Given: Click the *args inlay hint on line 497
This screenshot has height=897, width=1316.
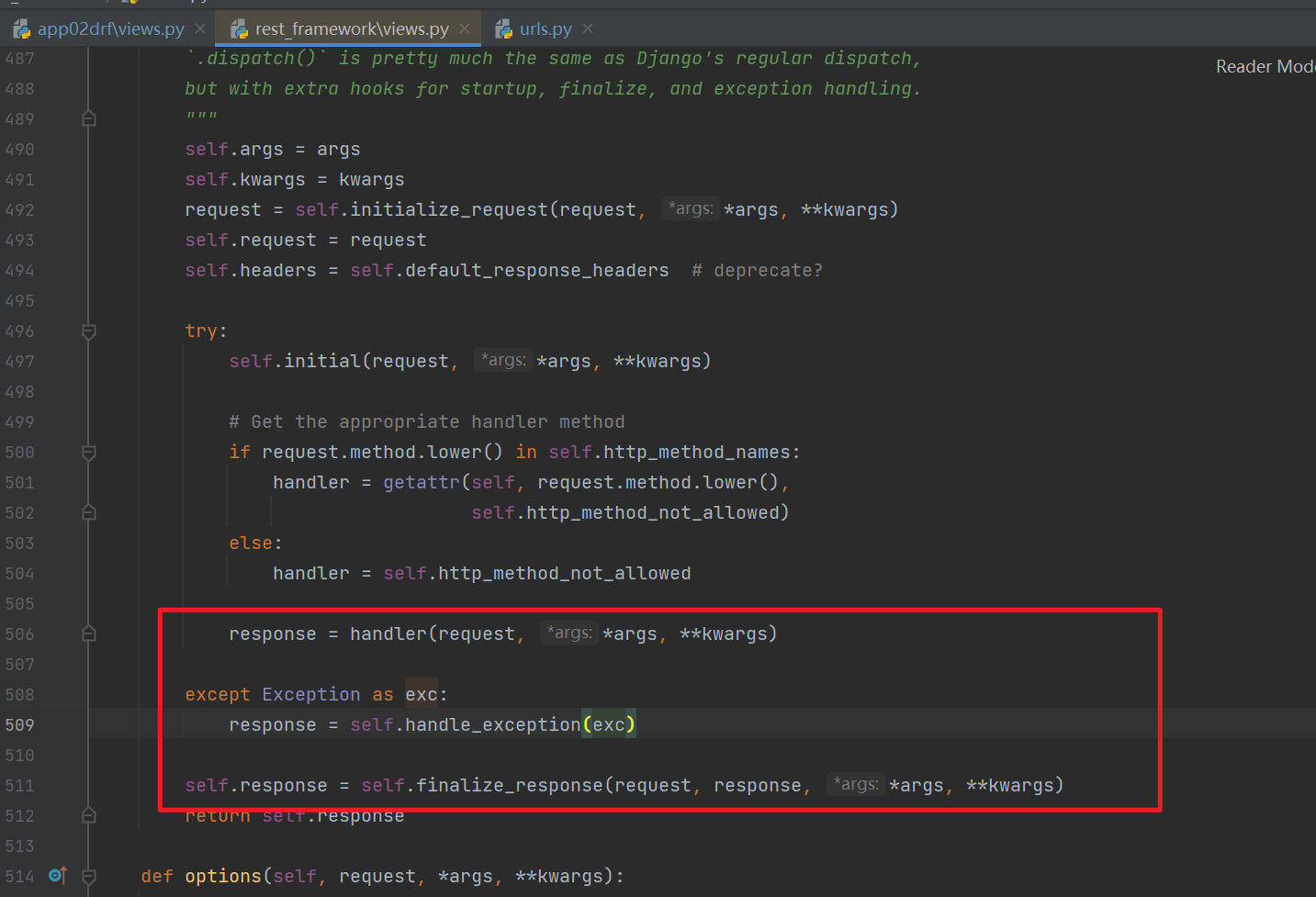Looking at the screenshot, I should point(502,360).
